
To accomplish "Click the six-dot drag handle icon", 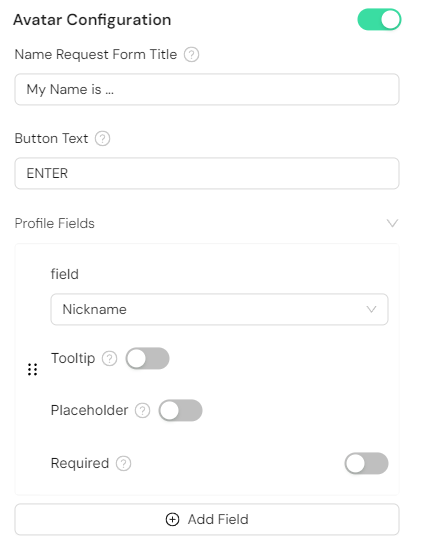I will click(32, 369).
